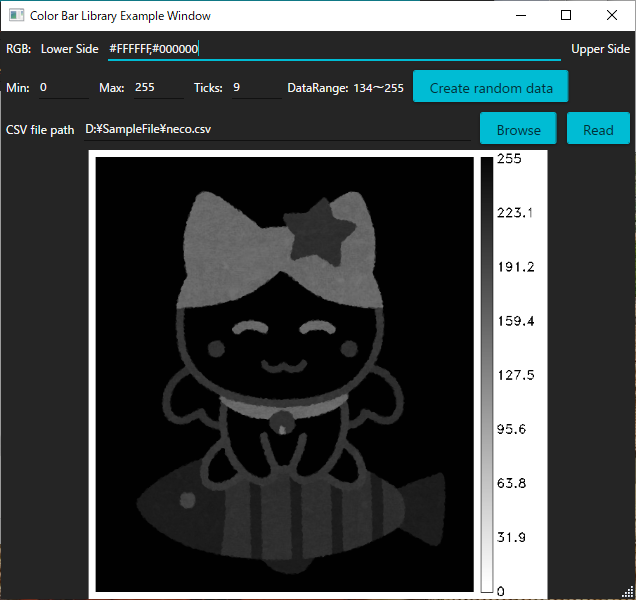Click the '159.4' color bar tick label
This screenshot has height=600, width=636.
pos(516,321)
